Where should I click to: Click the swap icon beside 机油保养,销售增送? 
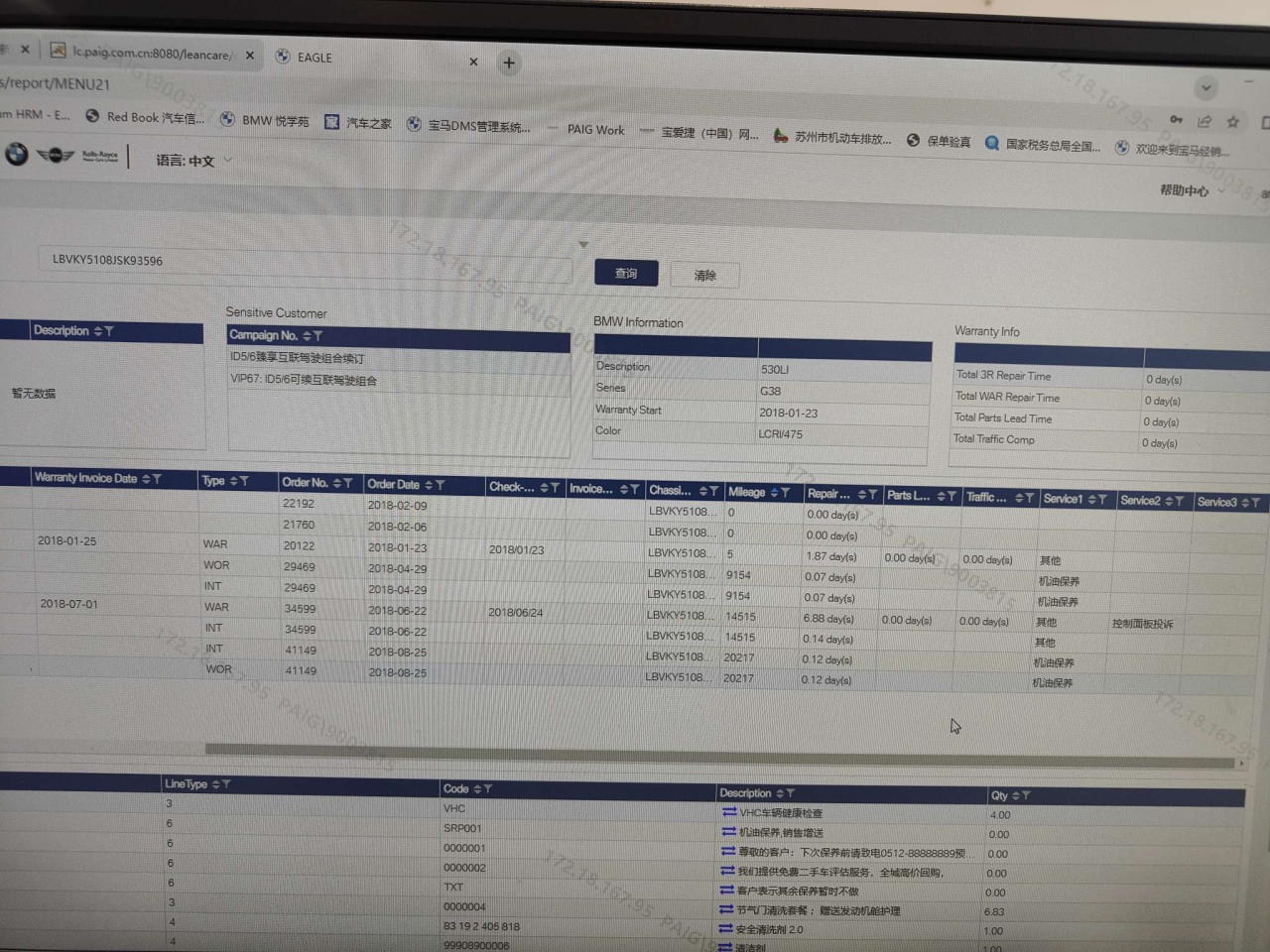[729, 832]
